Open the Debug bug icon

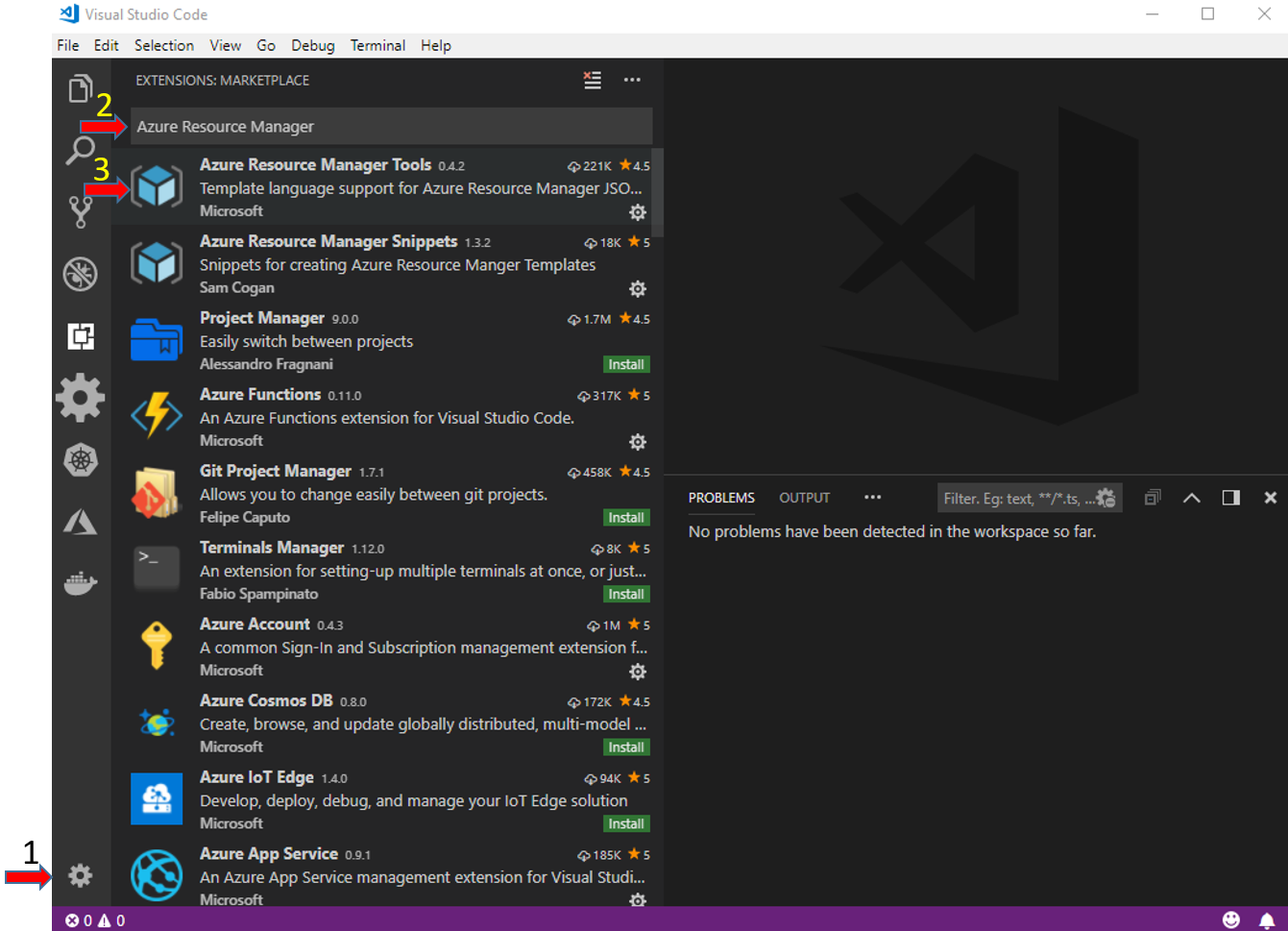click(x=81, y=274)
